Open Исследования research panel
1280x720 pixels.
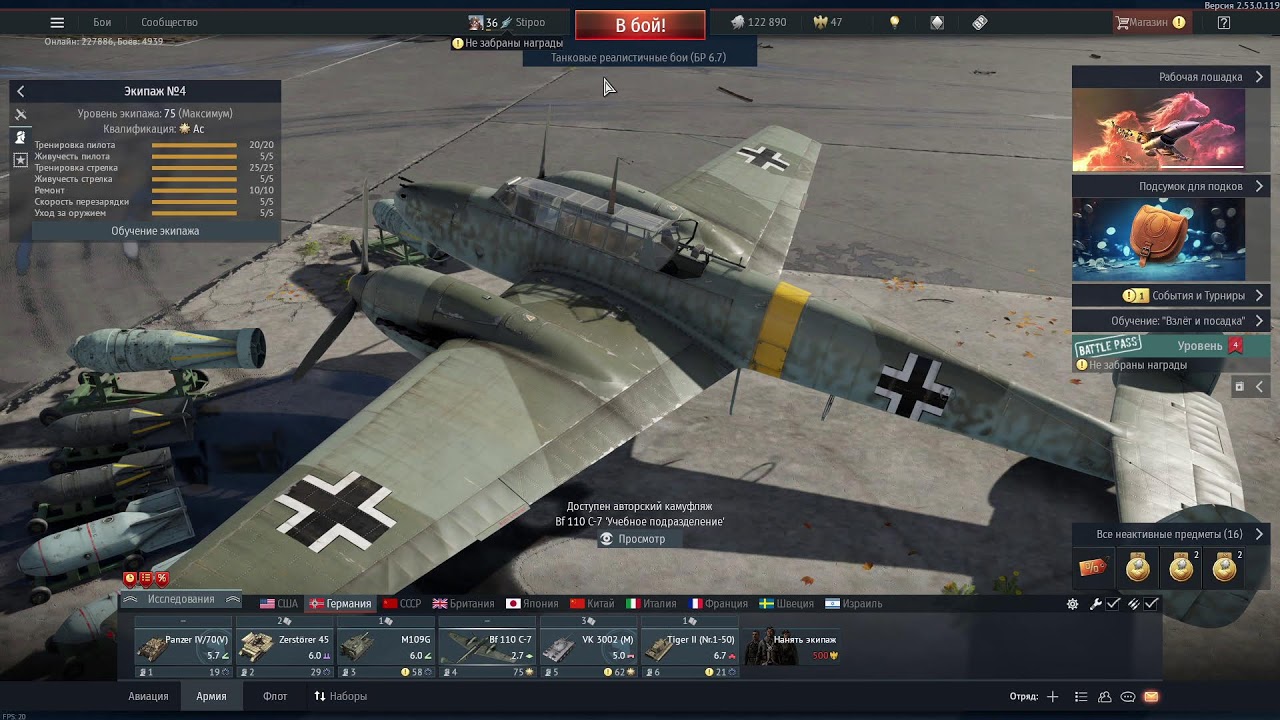[x=181, y=599]
